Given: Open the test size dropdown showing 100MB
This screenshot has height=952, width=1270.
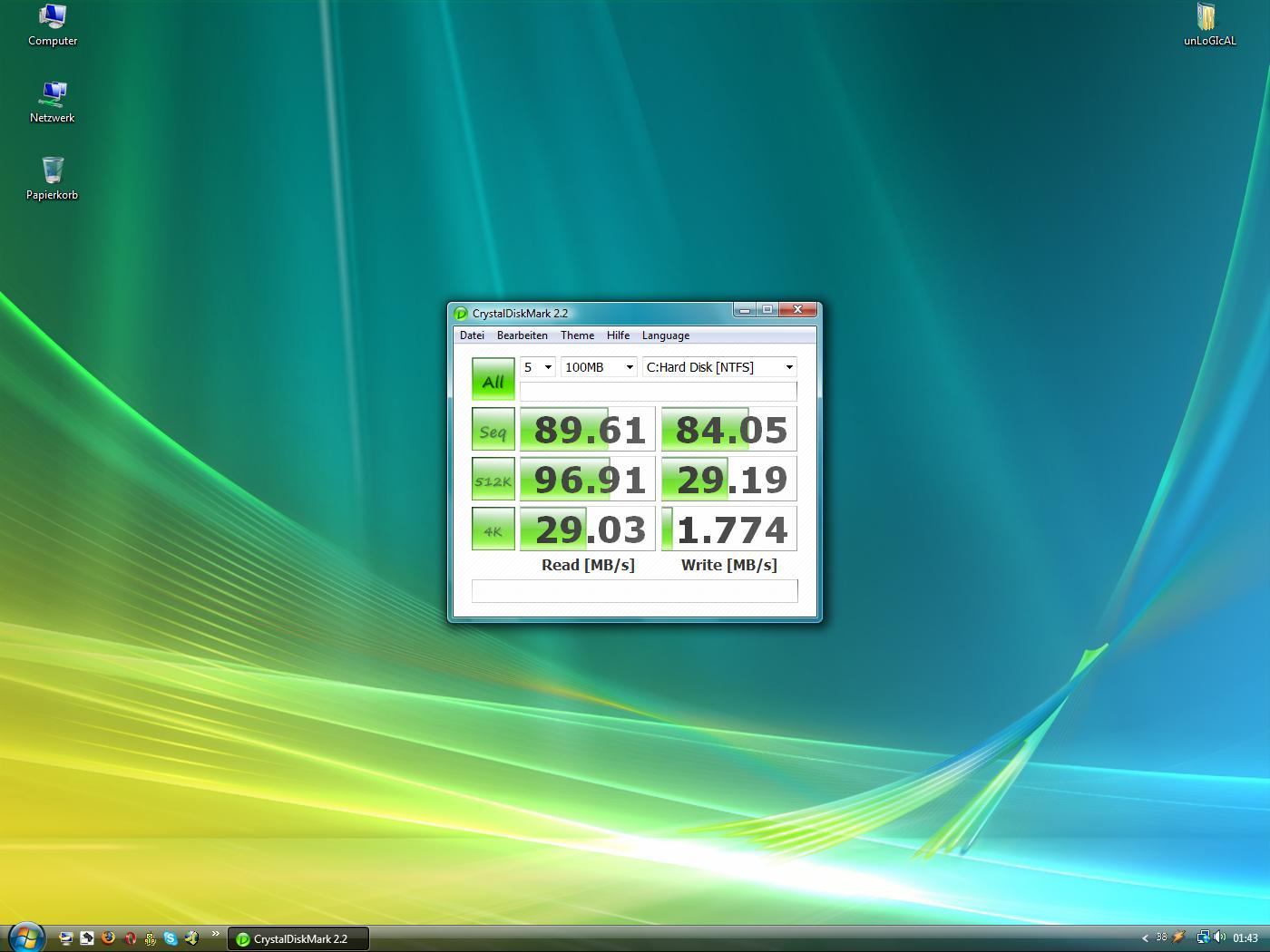Looking at the screenshot, I should pos(599,367).
